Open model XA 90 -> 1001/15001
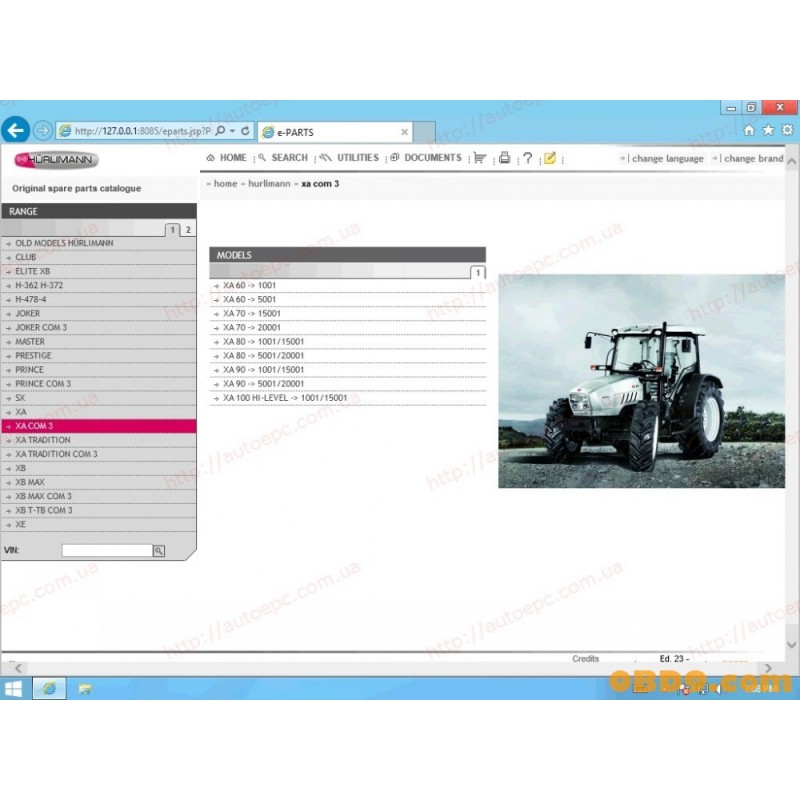Image resolution: width=800 pixels, height=800 pixels. pos(347,369)
